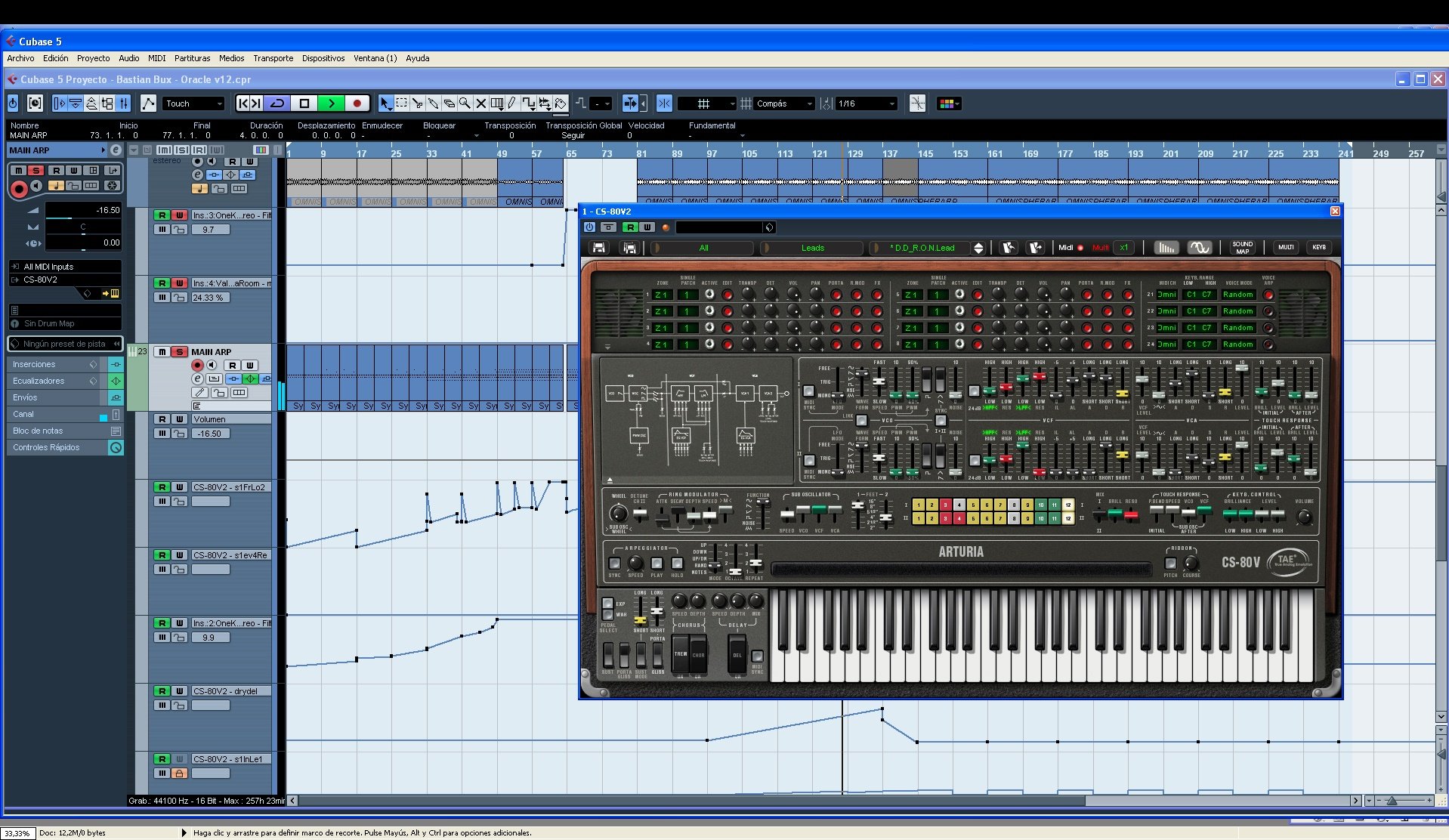Open the Transporte menu
This screenshot has height=840, width=1449.
pos(273,58)
